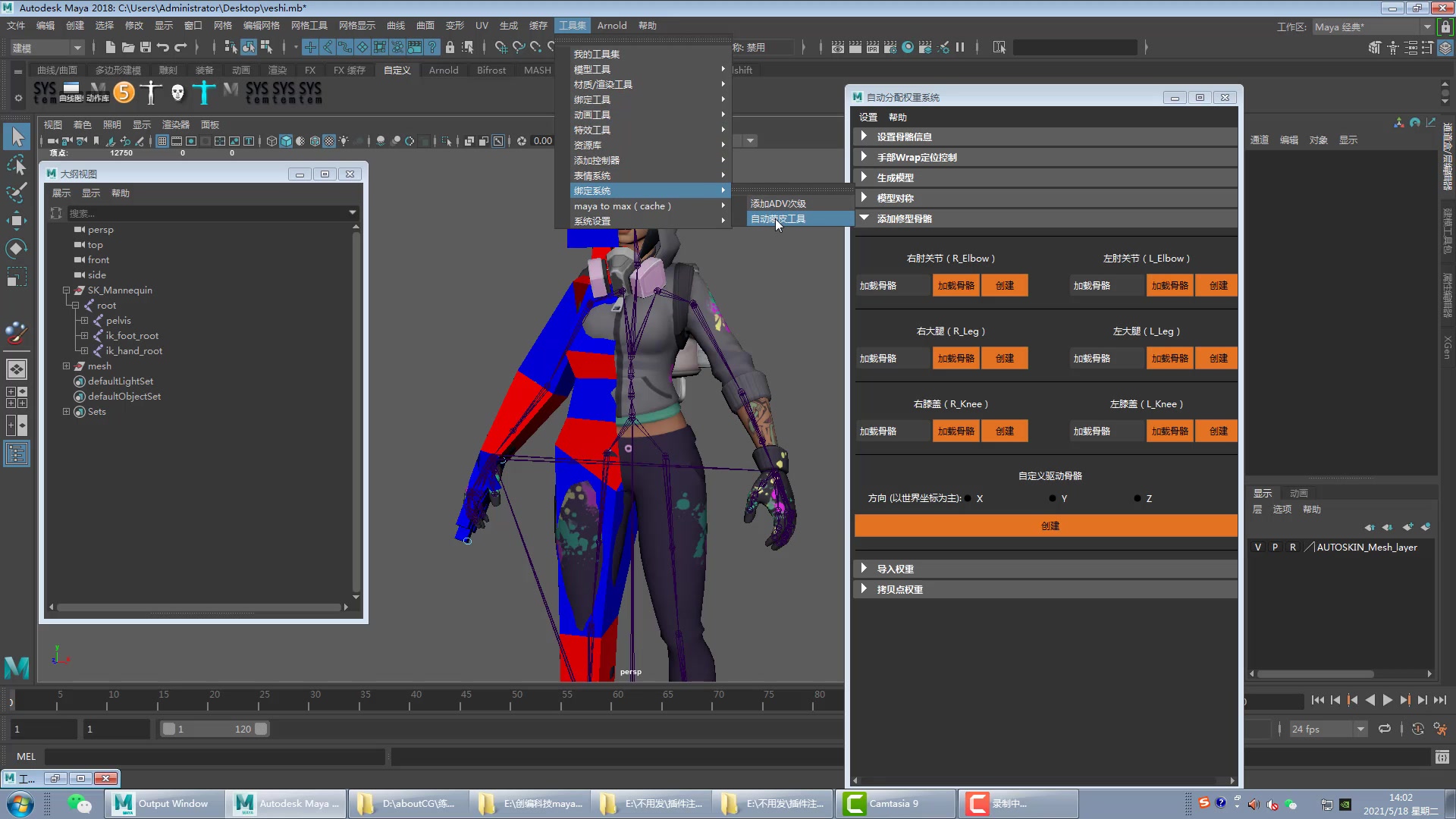This screenshot has width=1456, height=819.
Task: Click the Undo arrow on status line
Action: [x=163, y=47]
